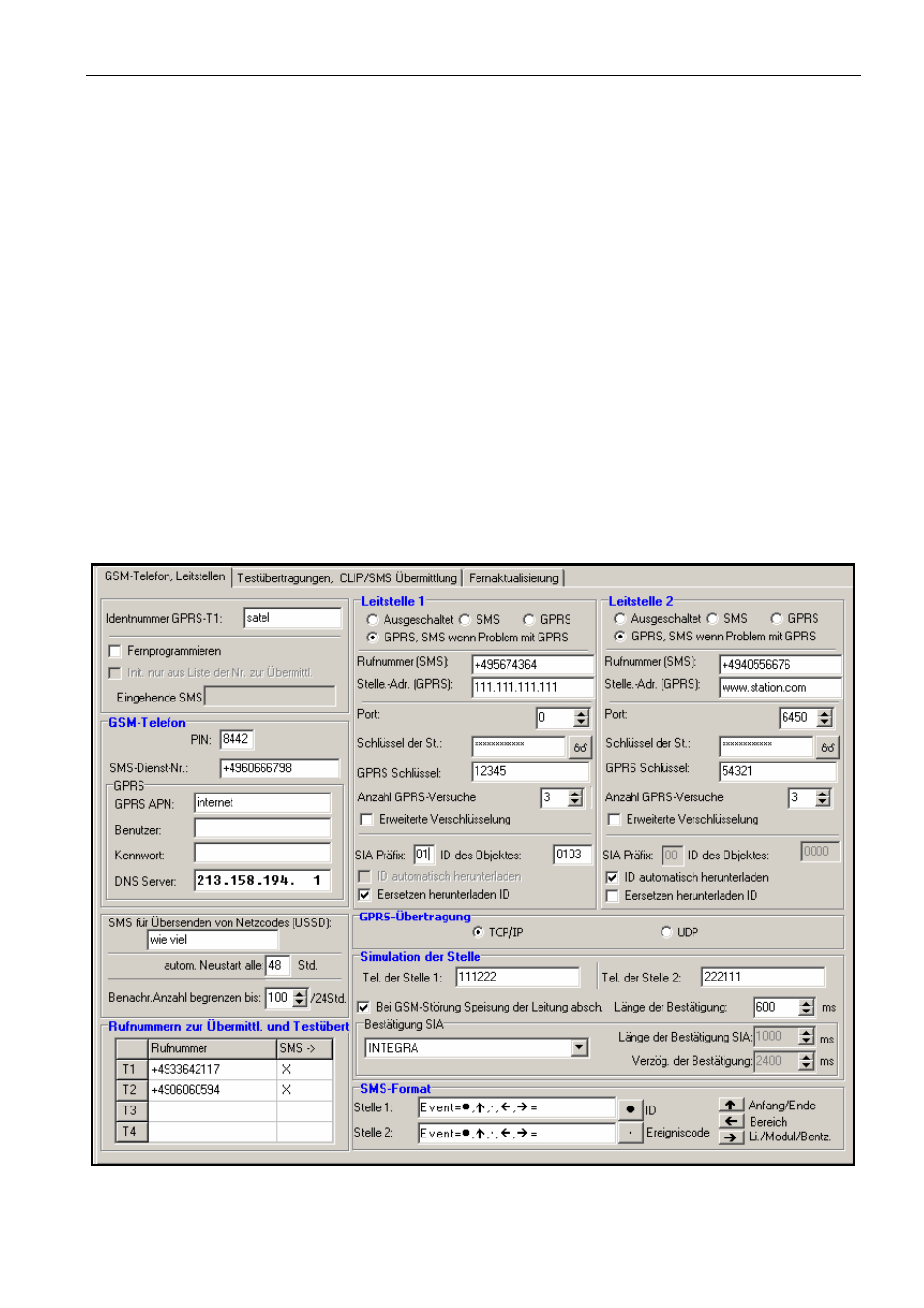Click the GPRS APN field
924x1308 pixels.
click(262, 803)
